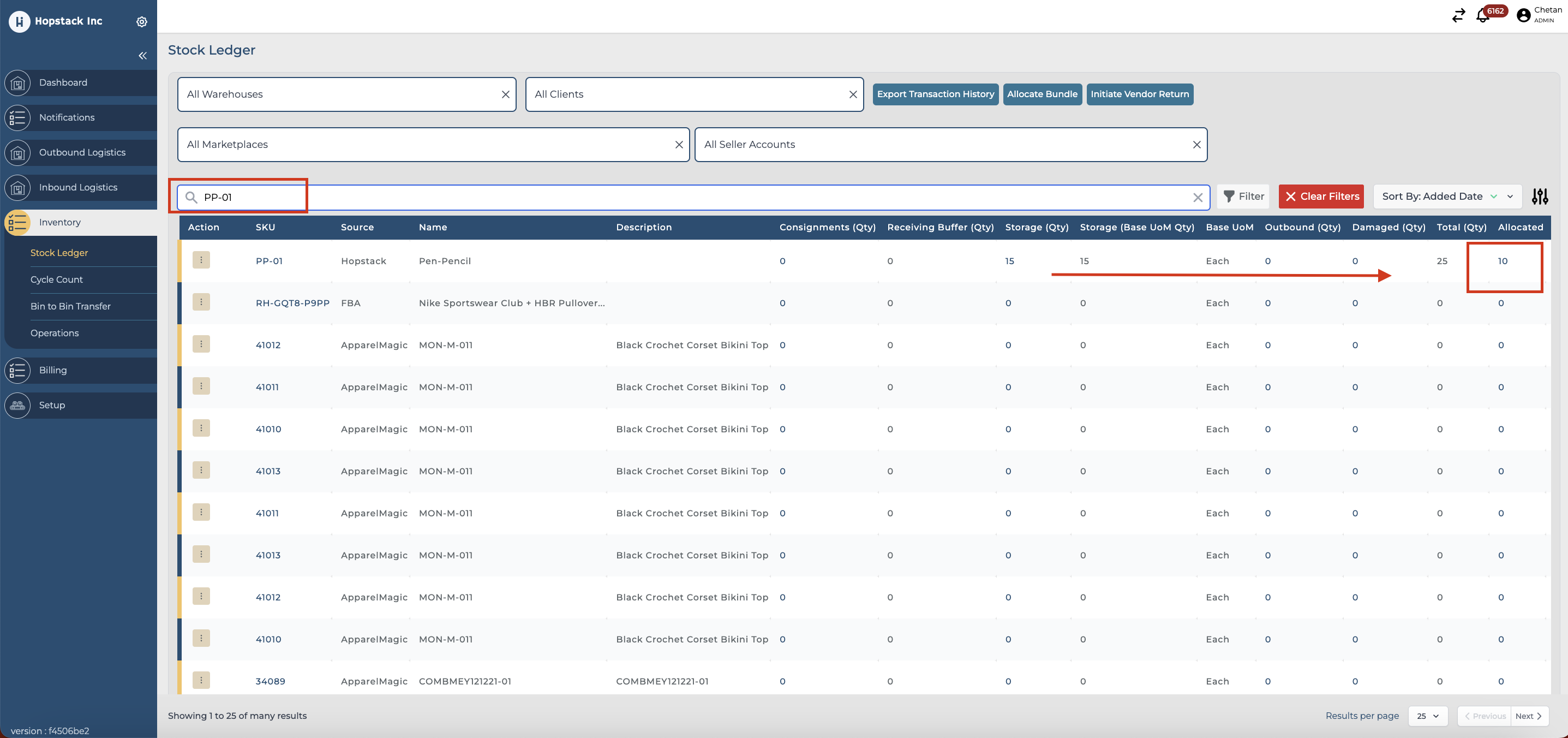Screen dimensions: 1568x738
Task: Clear the All Marketplaces selection
Action: (x=679, y=145)
